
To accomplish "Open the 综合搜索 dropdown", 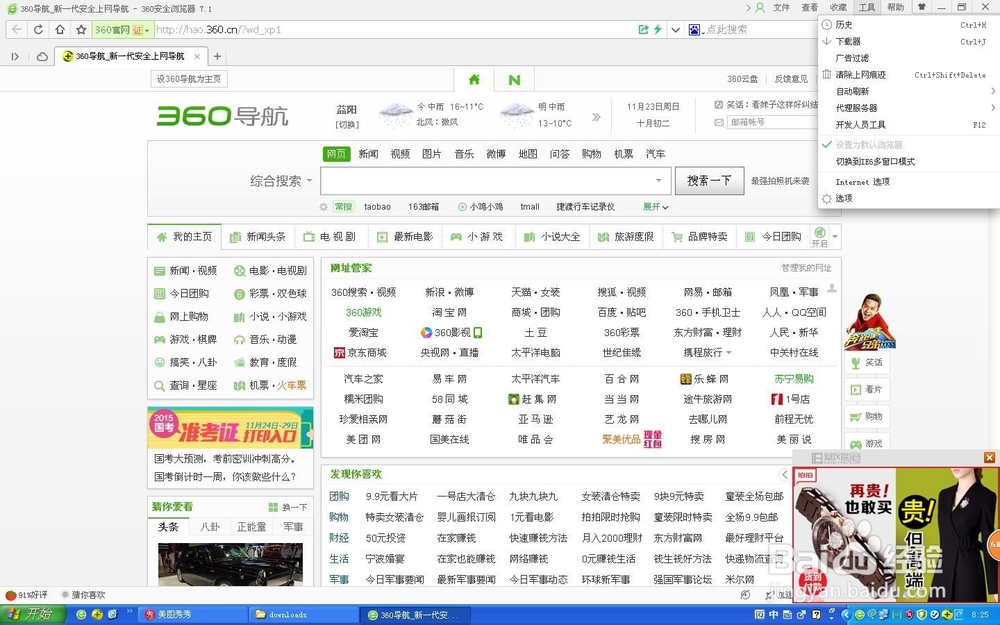I will point(281,181).
